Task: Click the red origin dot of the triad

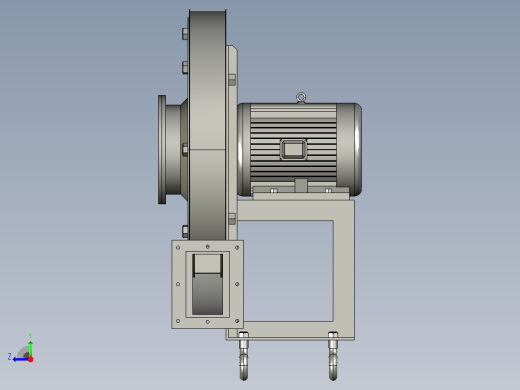Action: click(31, 359)
